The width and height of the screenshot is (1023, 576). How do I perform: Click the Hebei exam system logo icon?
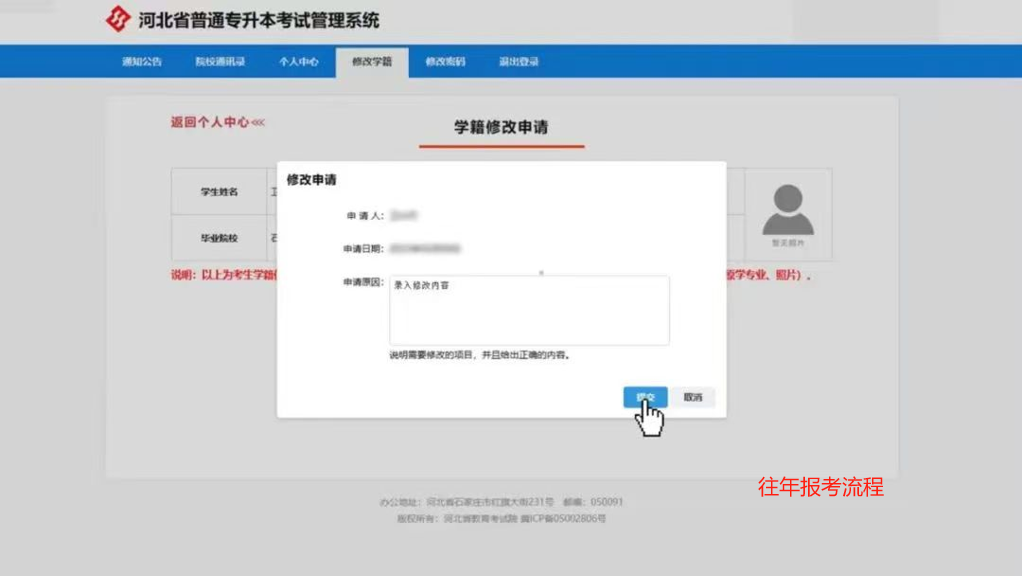117,17
